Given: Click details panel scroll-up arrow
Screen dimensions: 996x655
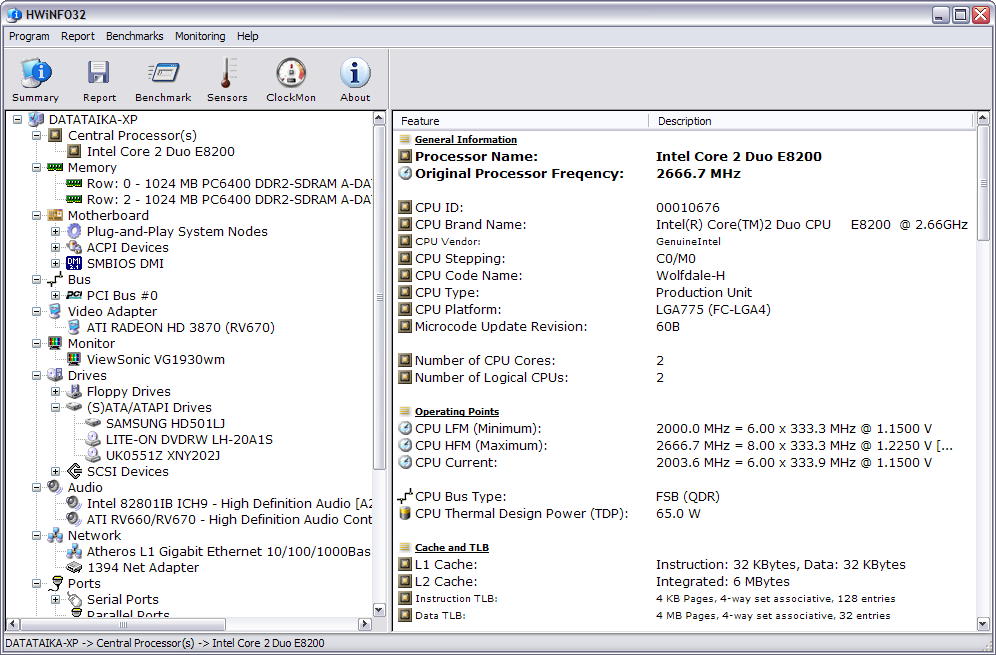Looking at the screenshot, I should (x=983, y=118).
